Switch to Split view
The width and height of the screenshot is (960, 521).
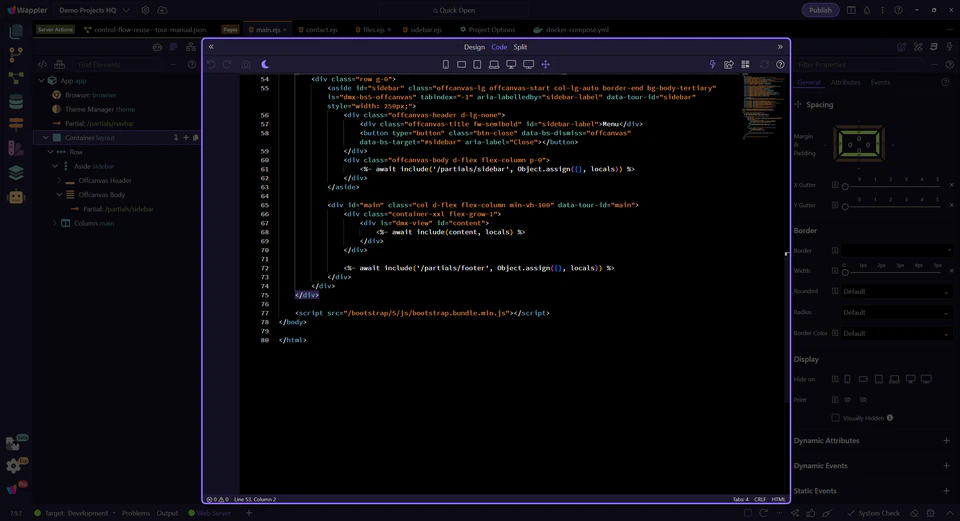(520, 47)
